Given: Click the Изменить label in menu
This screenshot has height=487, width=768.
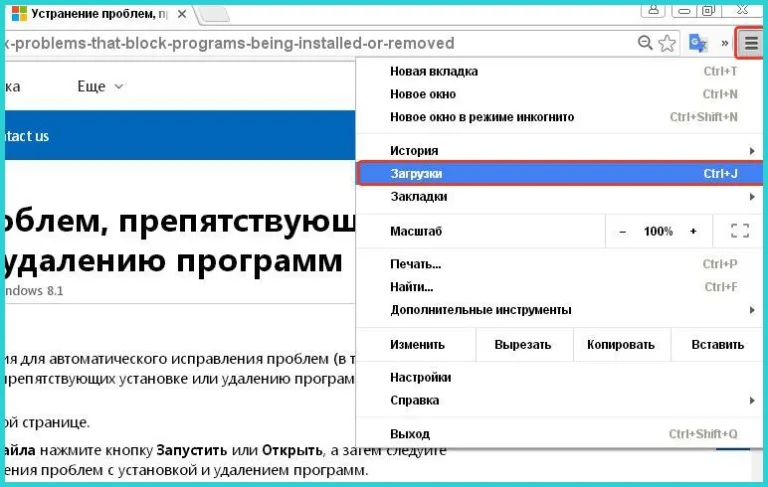Looking at the screenshot, I should (417, 345).
